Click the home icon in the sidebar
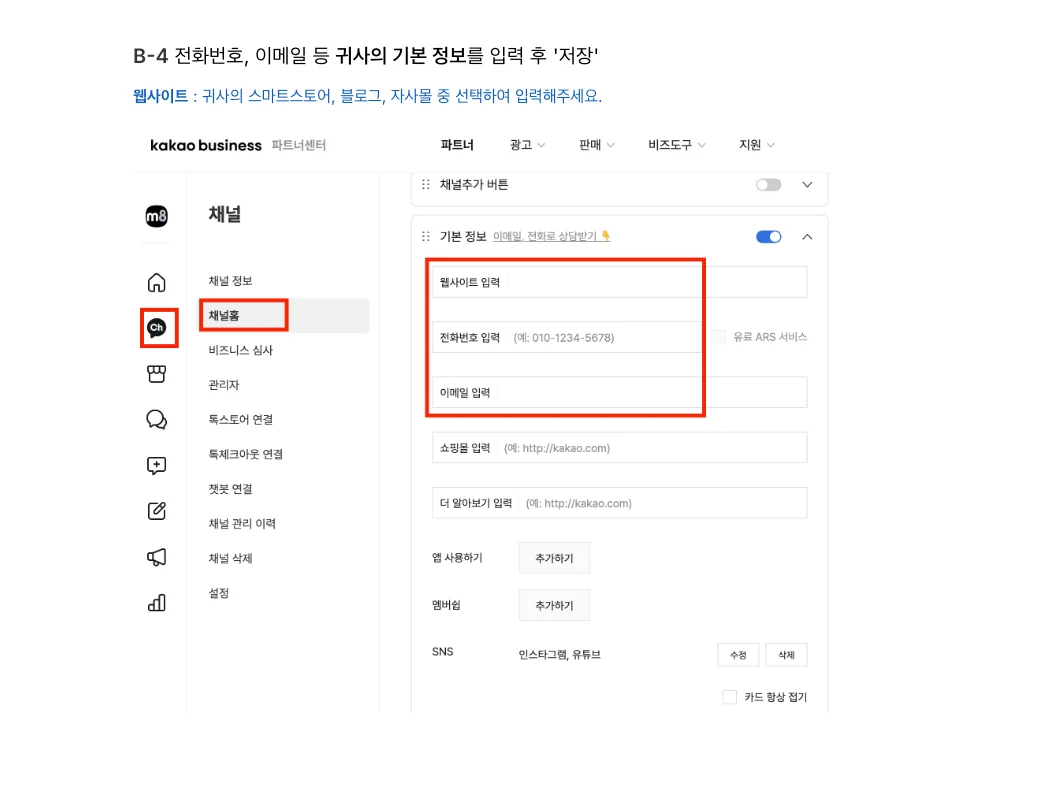 click(x=157, y=282)
